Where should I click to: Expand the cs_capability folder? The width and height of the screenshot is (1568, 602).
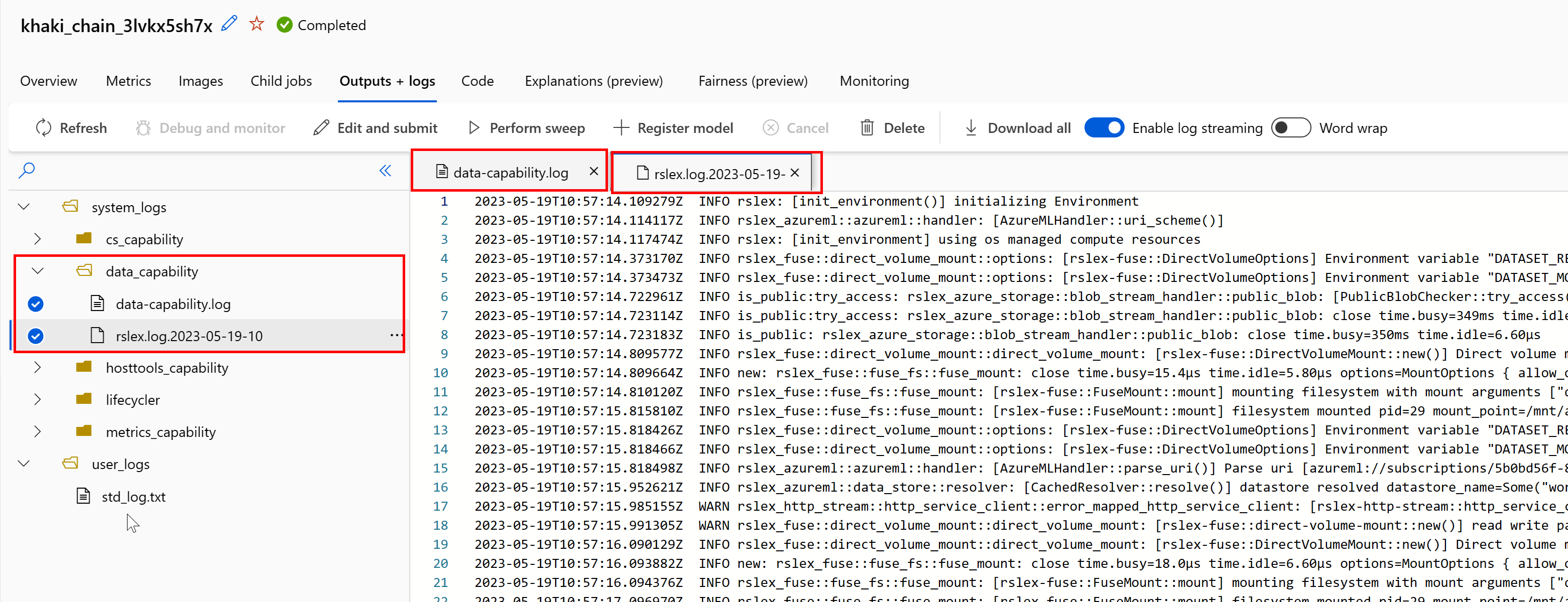[x=38, y=239]
